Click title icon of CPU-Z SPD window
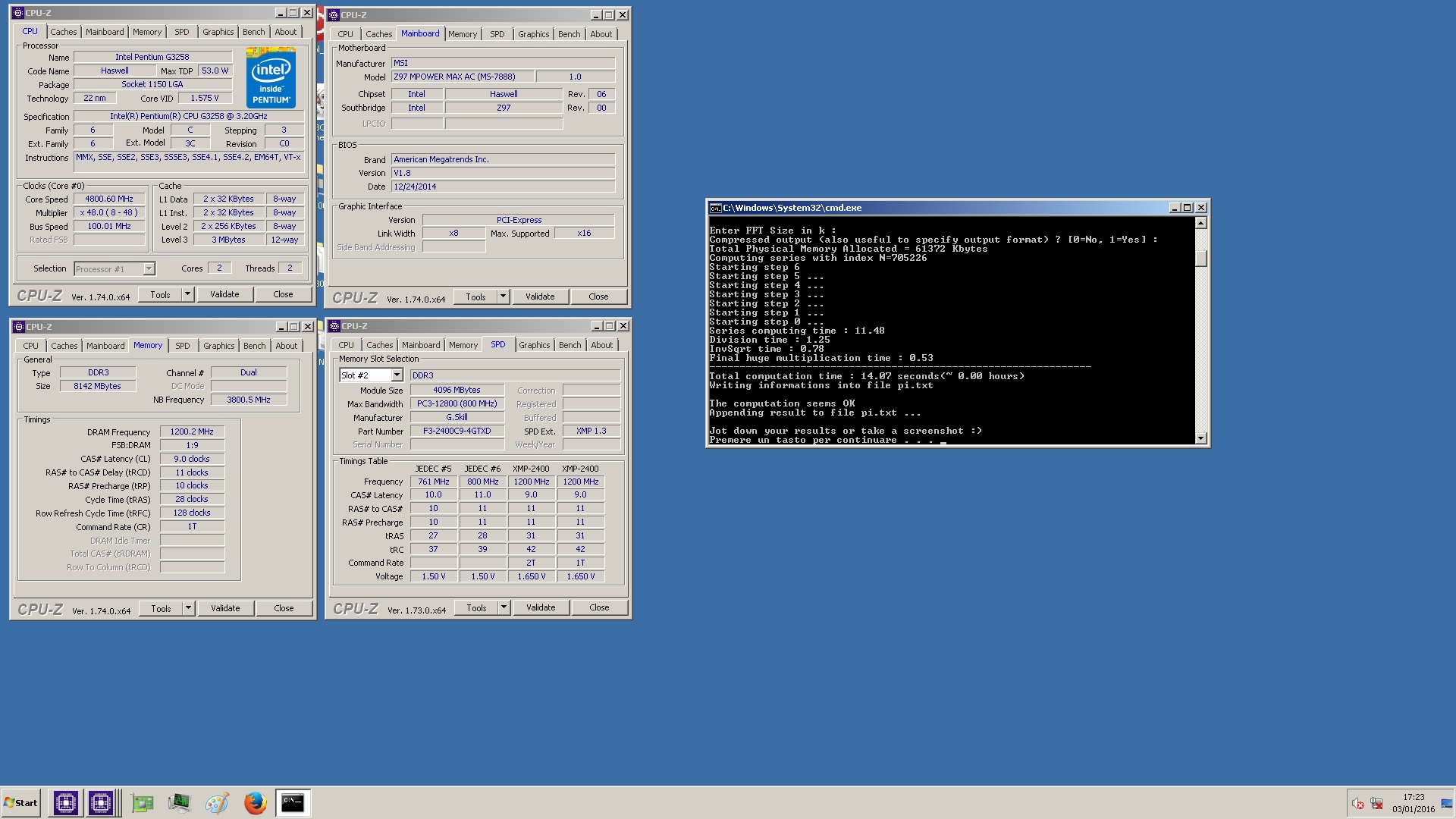This screenshot has width=1456, height=819. click(x=334, y=326)
